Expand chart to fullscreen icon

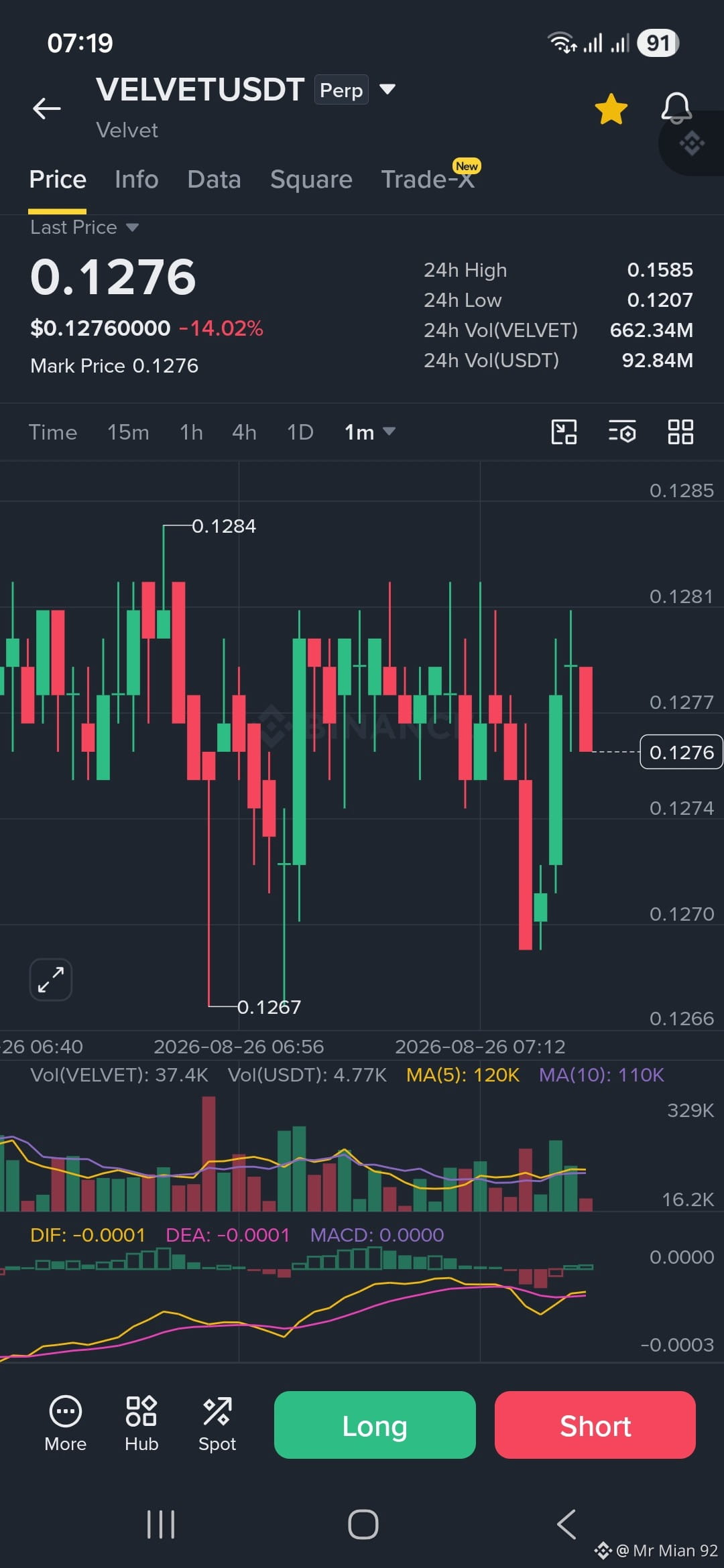click(x=51, y=980)
